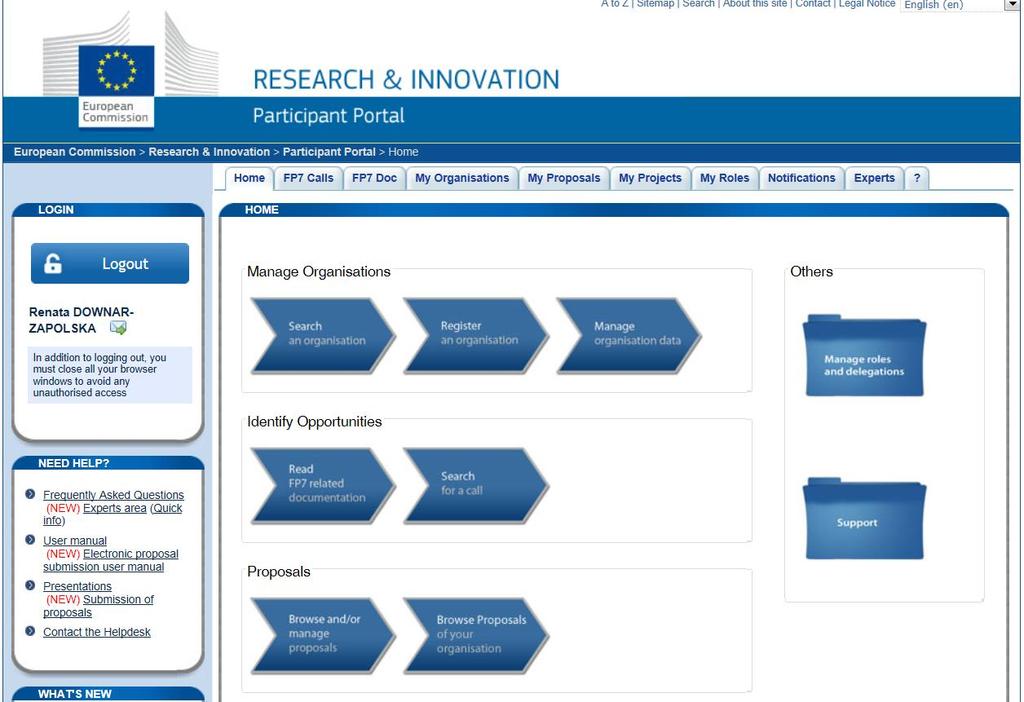Open the Legal Notice link
This screenshot has width=1024, height=702.
coord(867,4)
